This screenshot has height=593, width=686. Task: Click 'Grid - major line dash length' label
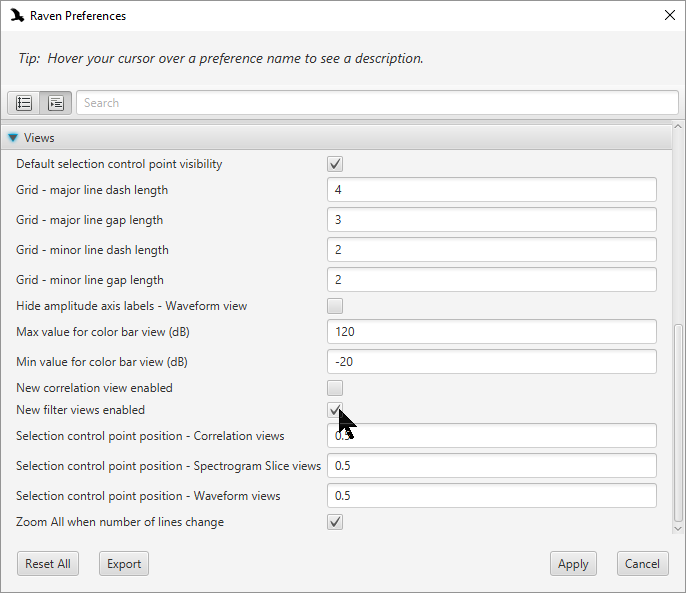tap(92, 190)
